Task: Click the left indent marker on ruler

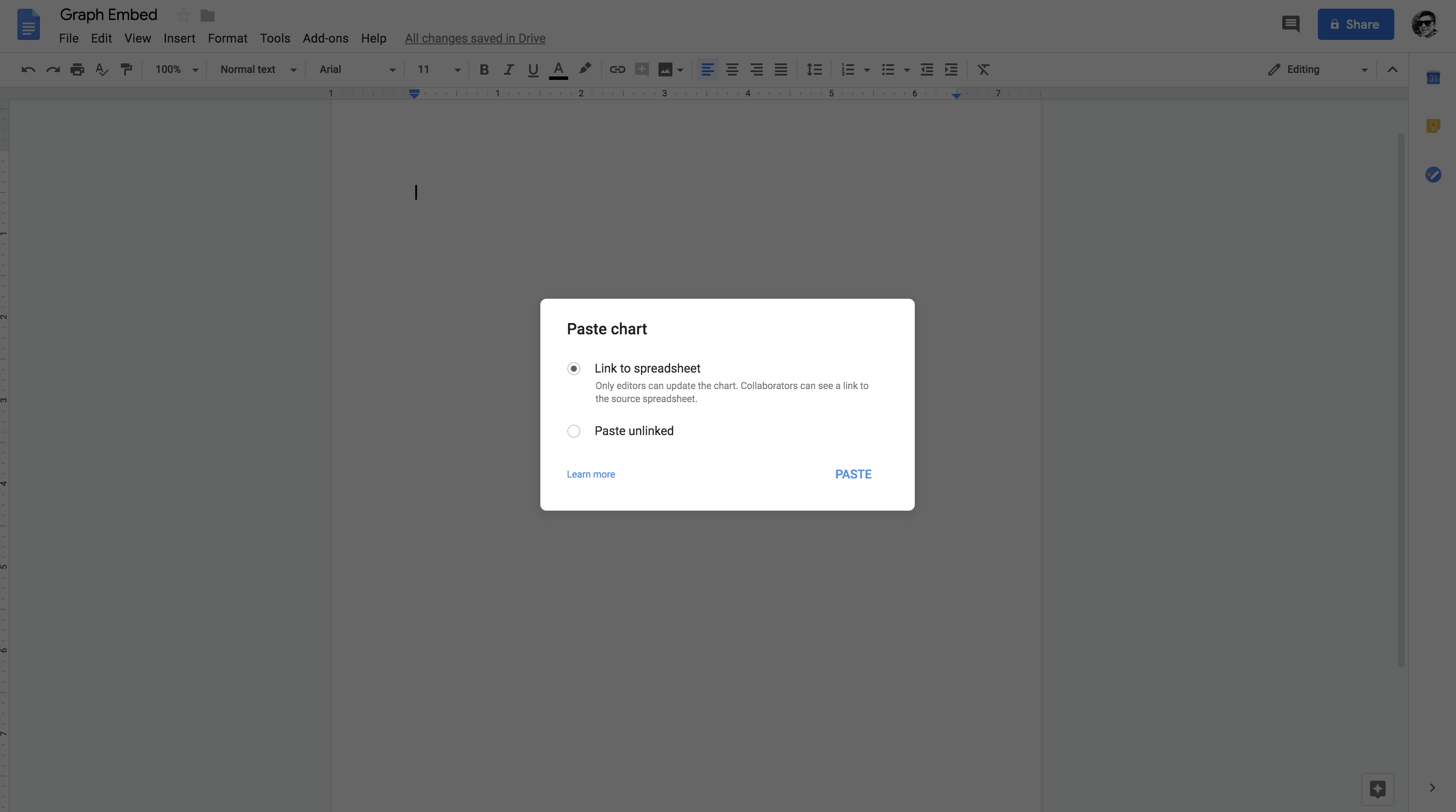Action: pos(414,94)
